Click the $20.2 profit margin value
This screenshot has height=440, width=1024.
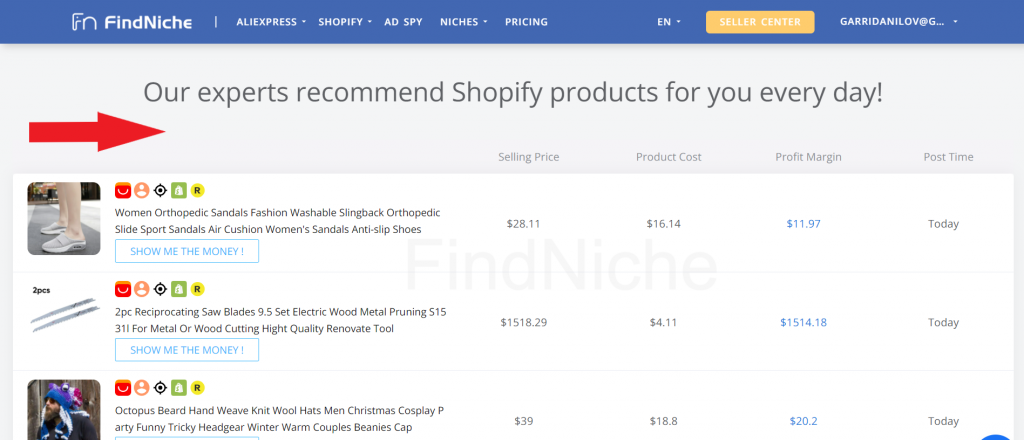[803, 421]
